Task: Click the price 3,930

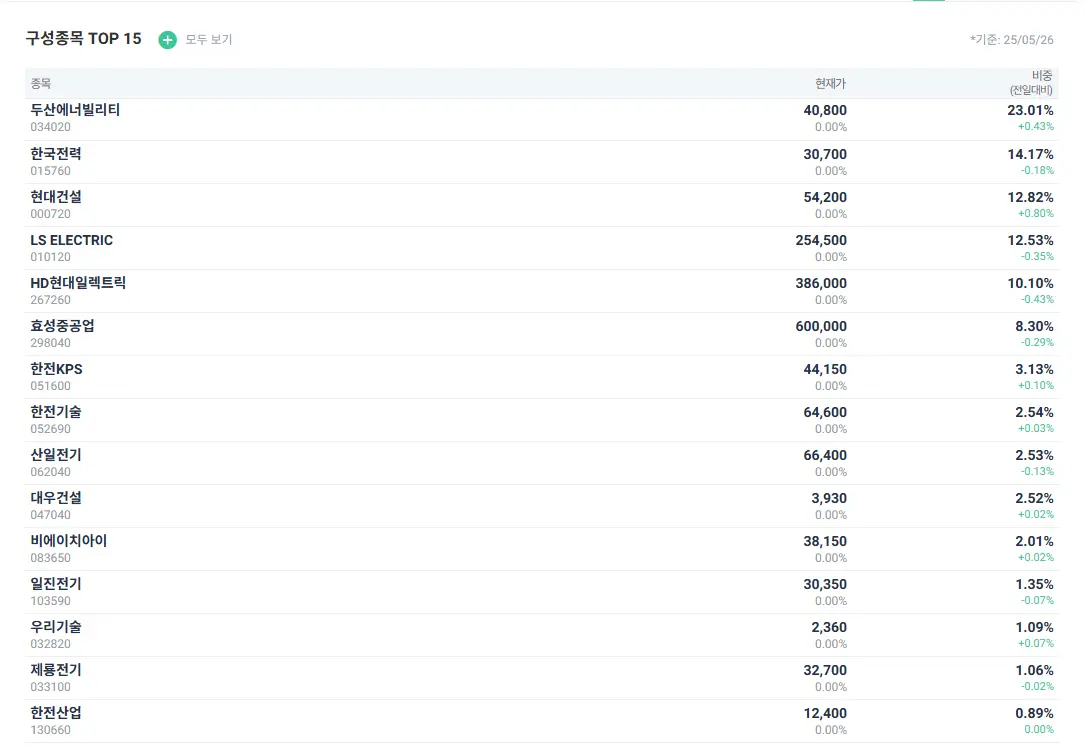Action: point(829,498)
